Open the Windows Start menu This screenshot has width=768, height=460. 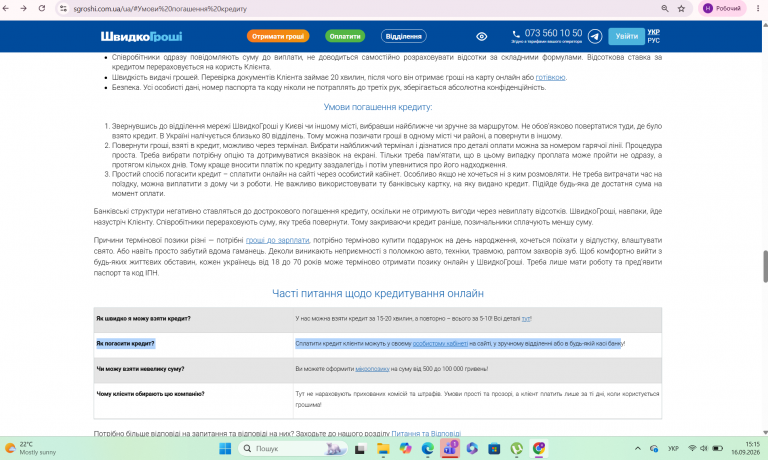225,448
